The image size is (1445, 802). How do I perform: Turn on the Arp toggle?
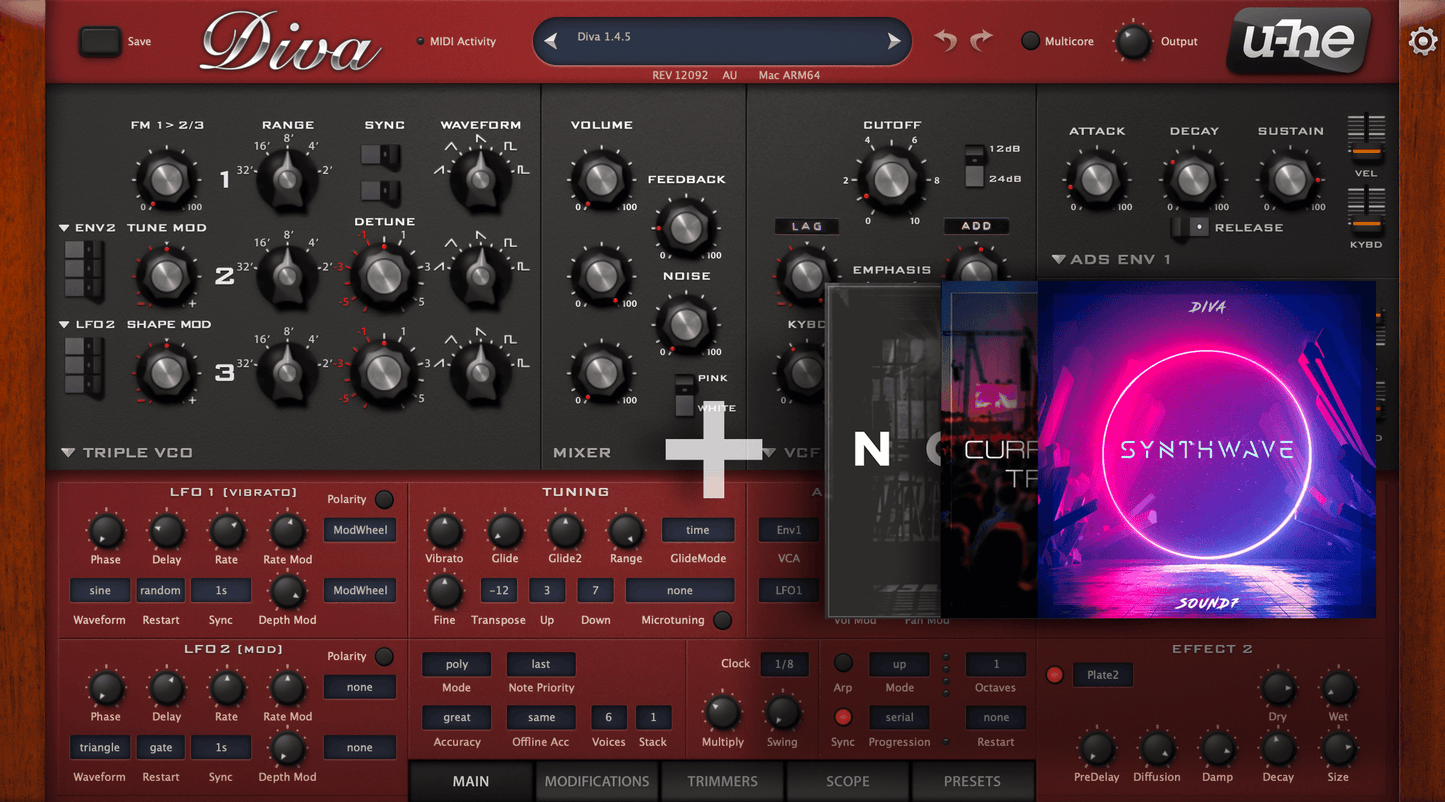coord(843,663)
